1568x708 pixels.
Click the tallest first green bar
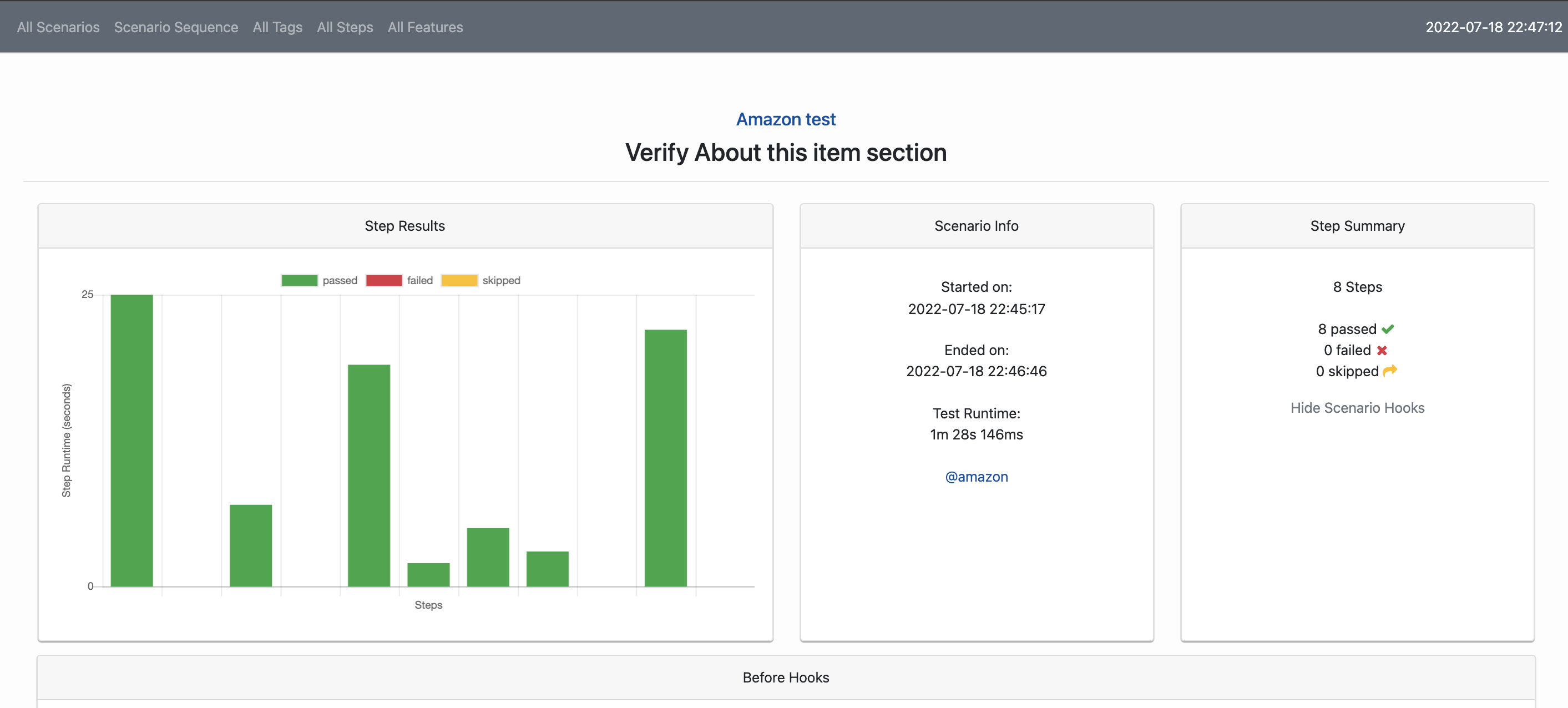[131, 440]
